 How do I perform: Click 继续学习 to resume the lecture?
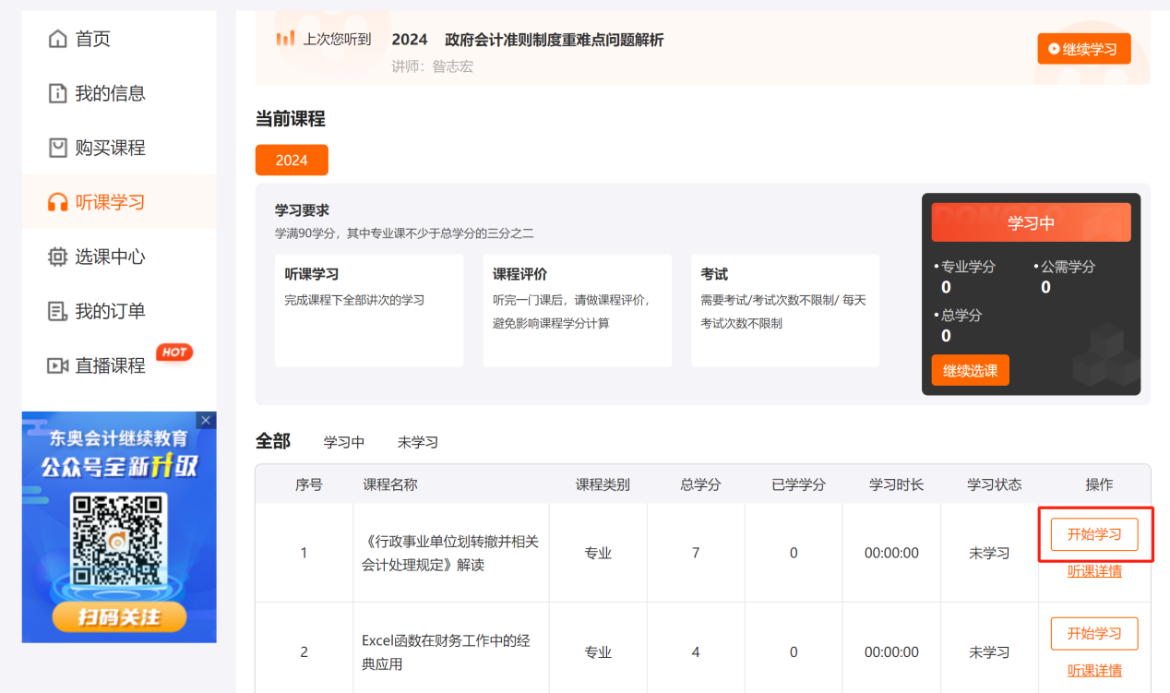(1083, 48)
